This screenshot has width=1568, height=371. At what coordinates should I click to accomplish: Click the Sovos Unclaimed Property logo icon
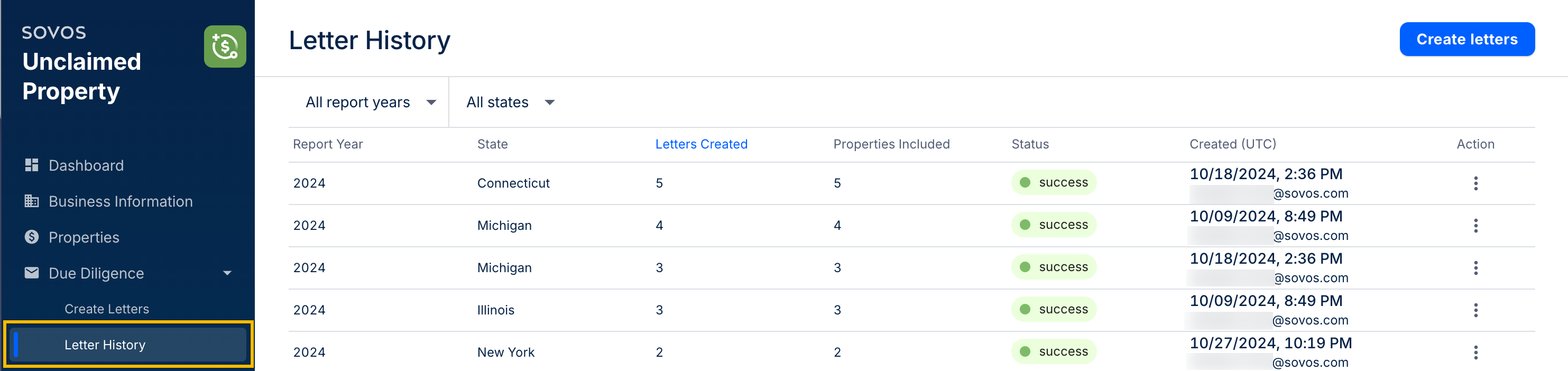pos(225,46)
